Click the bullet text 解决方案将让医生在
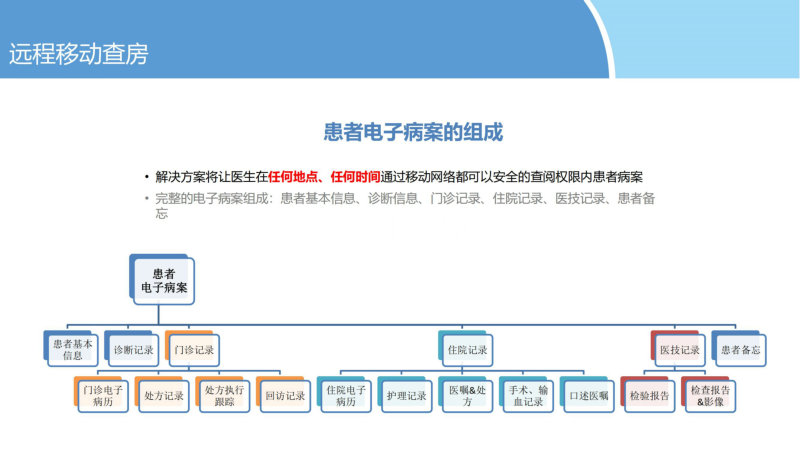Image resolution: width=800 pixels, height=450 pixels. click(x=211, y=177)
